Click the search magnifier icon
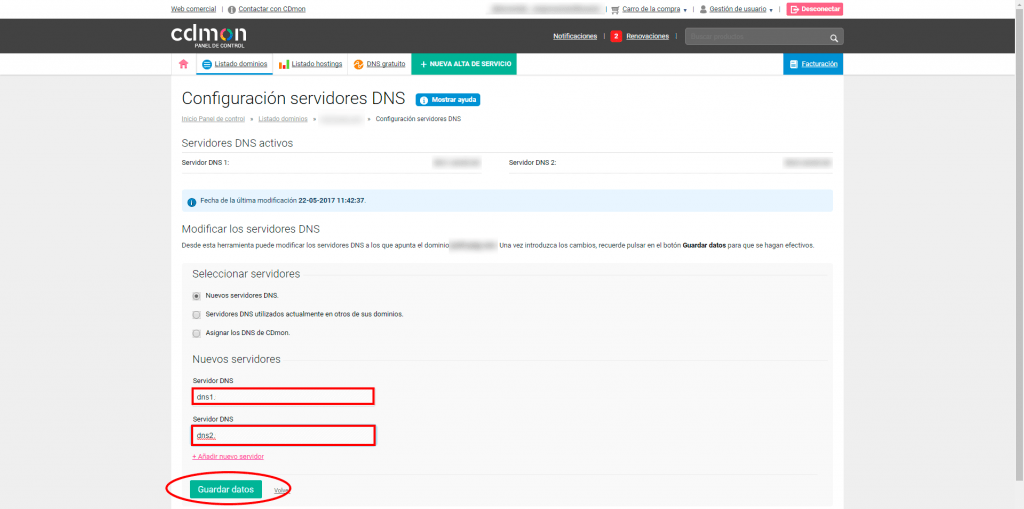Image resolution: width=1024 pixels, height=509 pixels. coord(835,37)
